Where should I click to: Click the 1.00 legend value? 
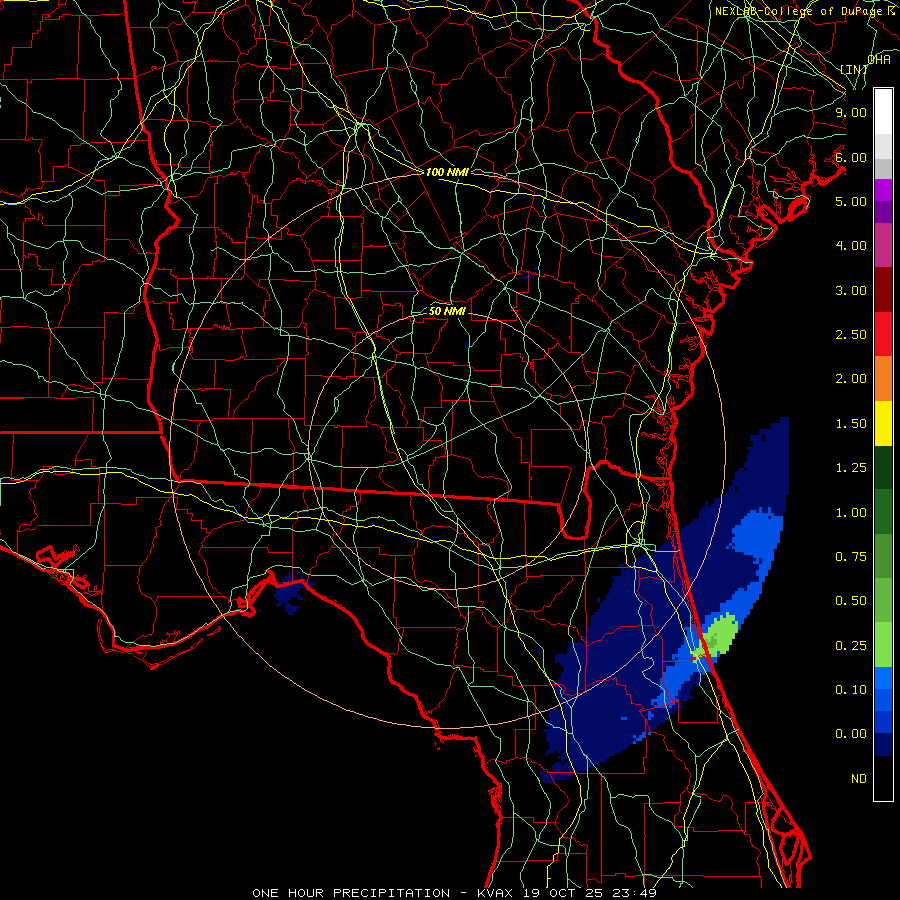point(851,513)
